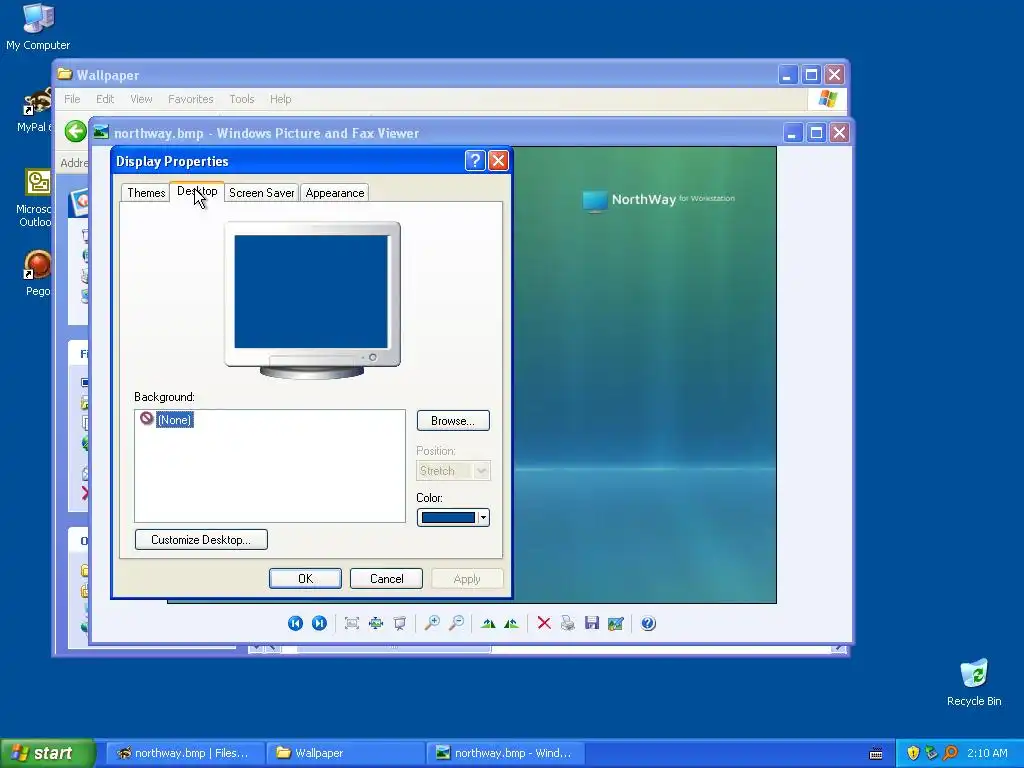1024x768 pixels.
Task: Click Safely Remove Hardware tray icon
Action: (x=931, y=753)
